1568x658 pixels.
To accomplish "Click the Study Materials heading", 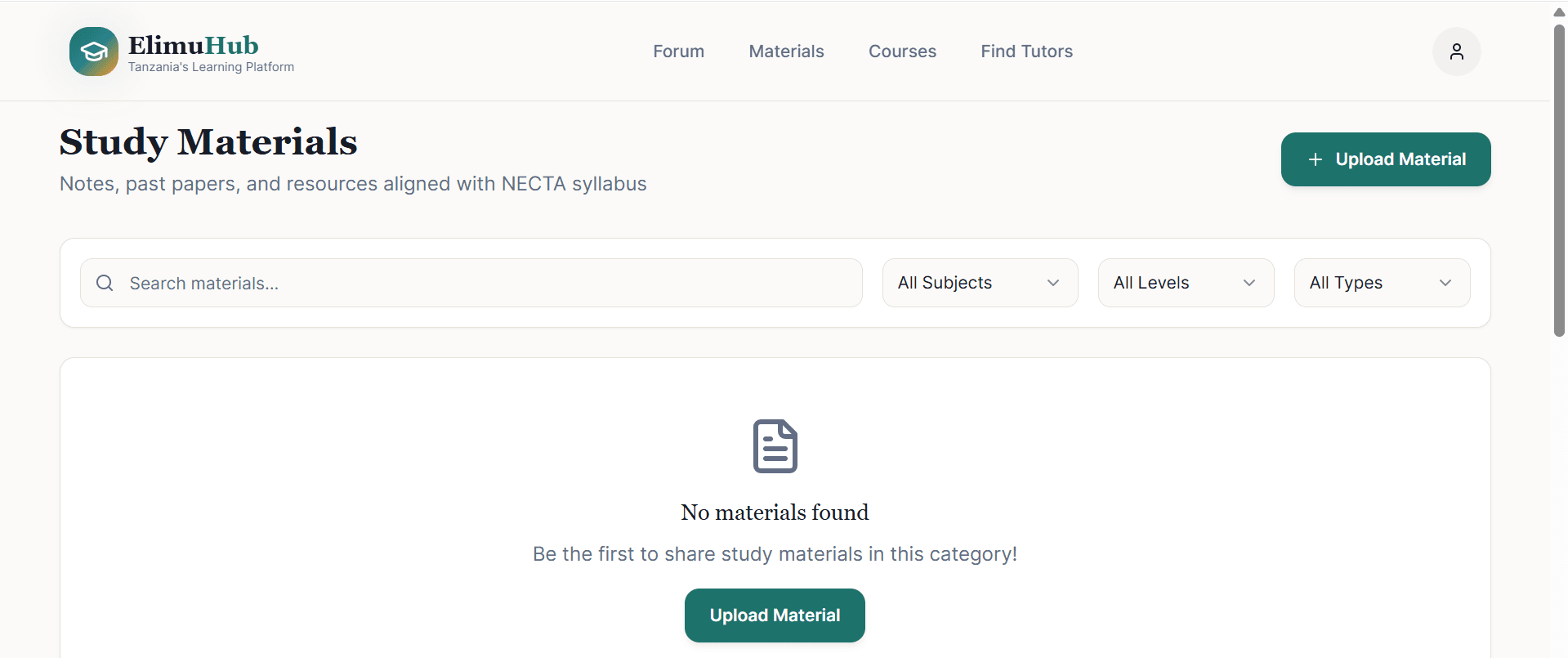I will click(x=208, y=142).
